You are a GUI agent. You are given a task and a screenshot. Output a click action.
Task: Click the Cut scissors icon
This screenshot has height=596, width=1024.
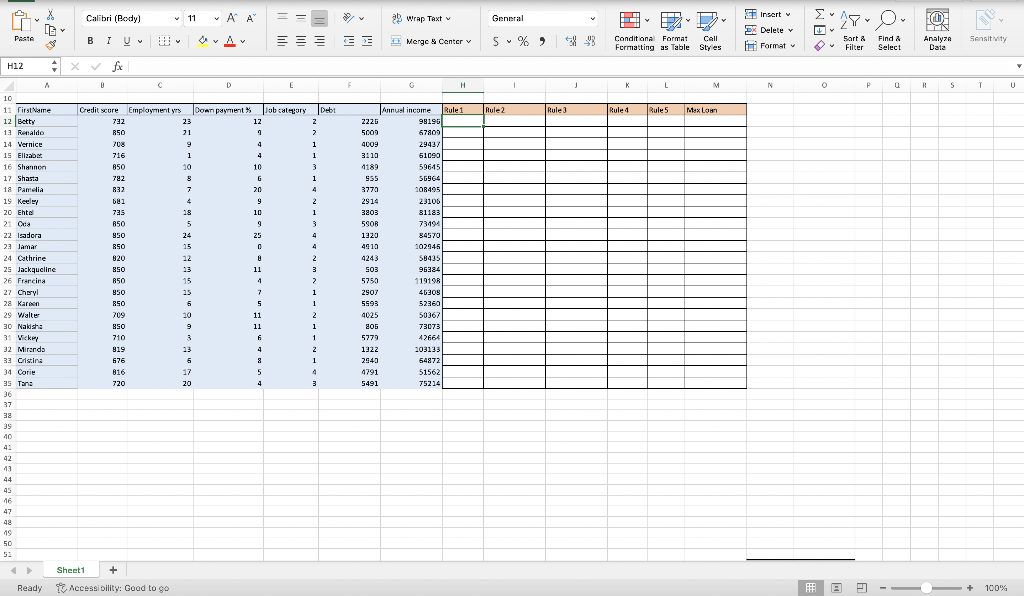click(x=50, y=15)
